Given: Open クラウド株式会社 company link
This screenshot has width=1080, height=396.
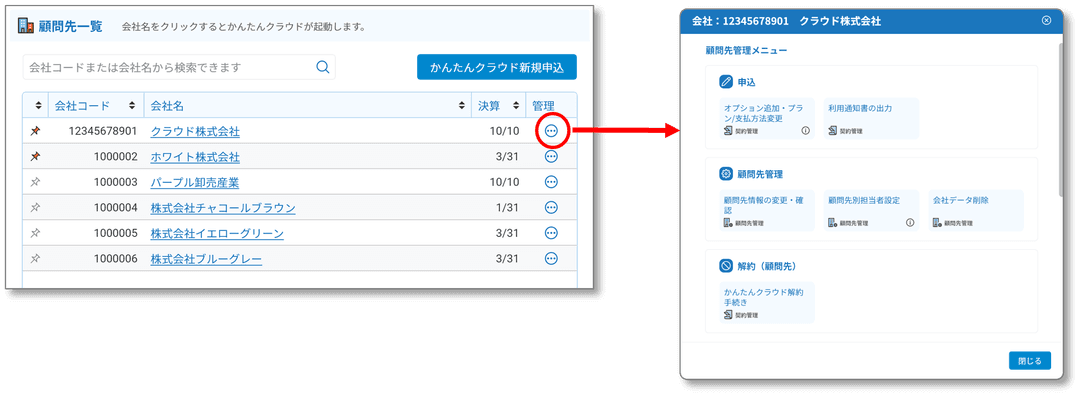Looking at the screenshot, I should pos(195,132).
